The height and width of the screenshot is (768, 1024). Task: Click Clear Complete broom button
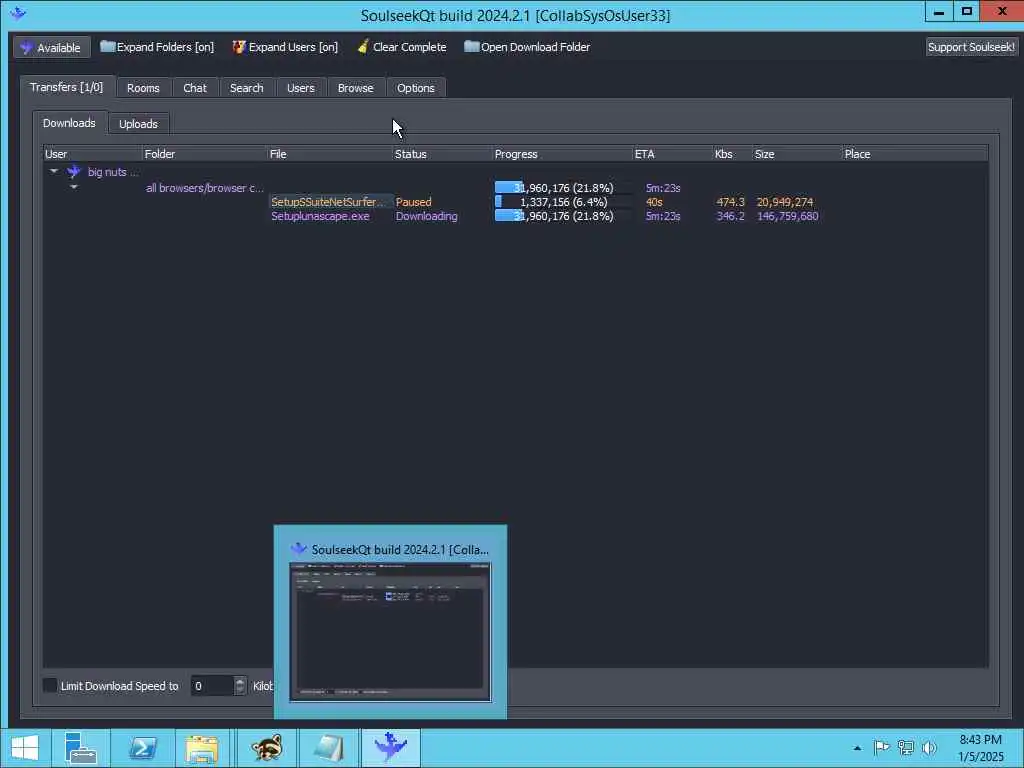click(402, 47)
